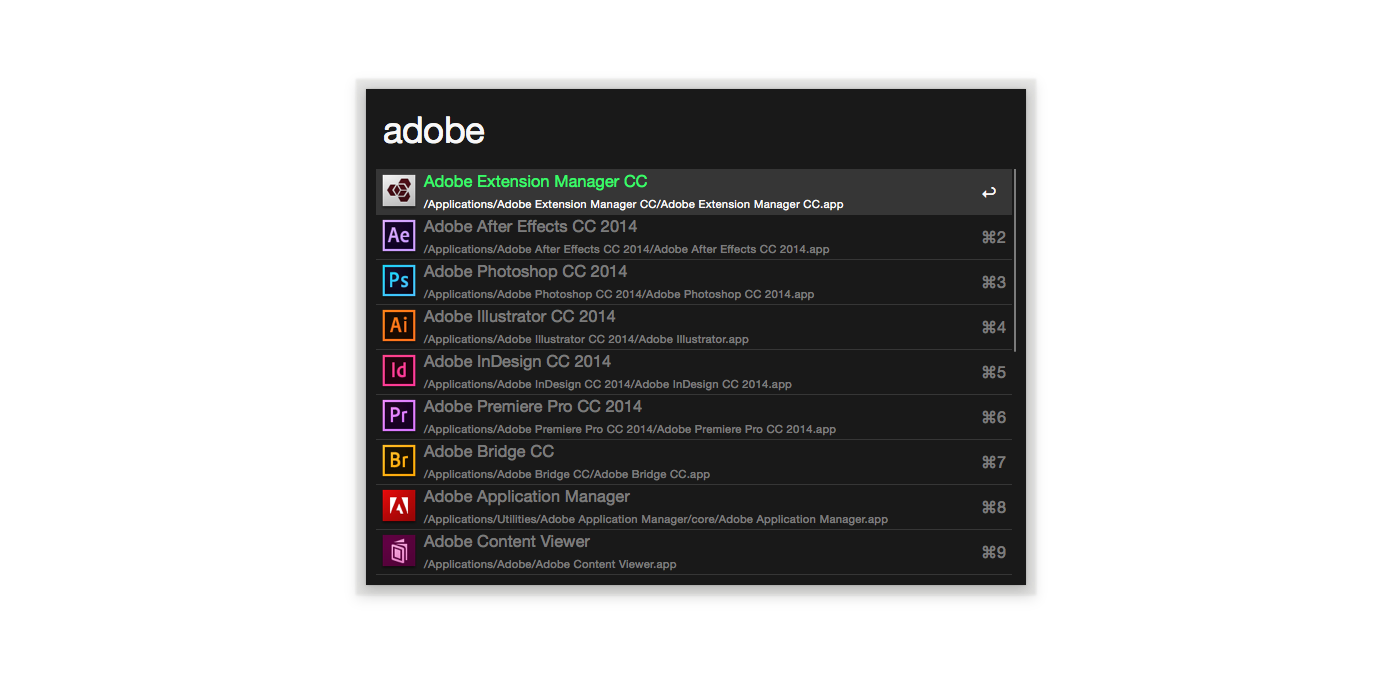1392x674 pixels.
Task: Click the Adobe Application Manager icon
Action: point(399,506)
